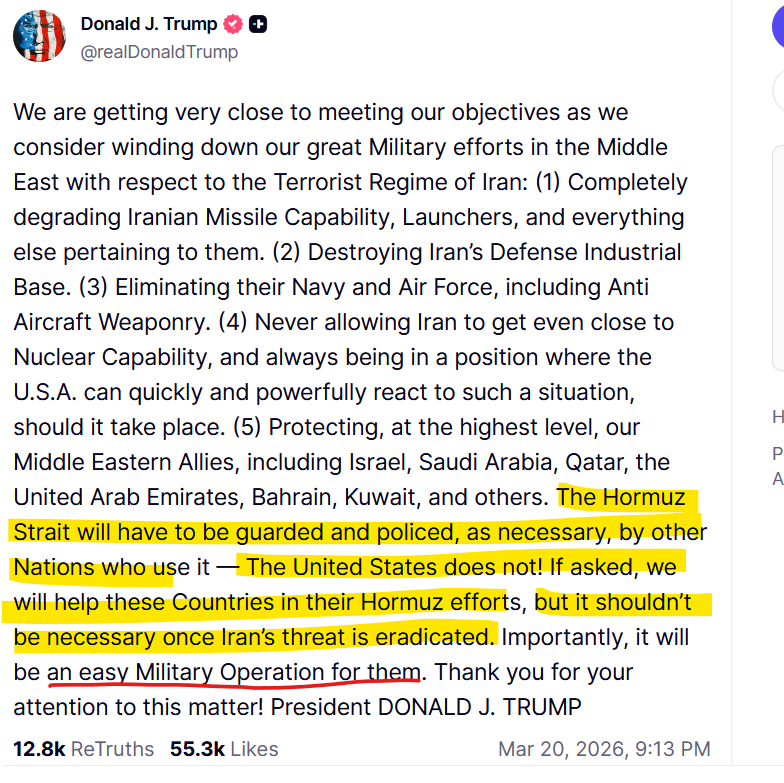
Task: Open the @realDonaldTrump handle link
Action: pyautogui.click(x=159, y=51)
